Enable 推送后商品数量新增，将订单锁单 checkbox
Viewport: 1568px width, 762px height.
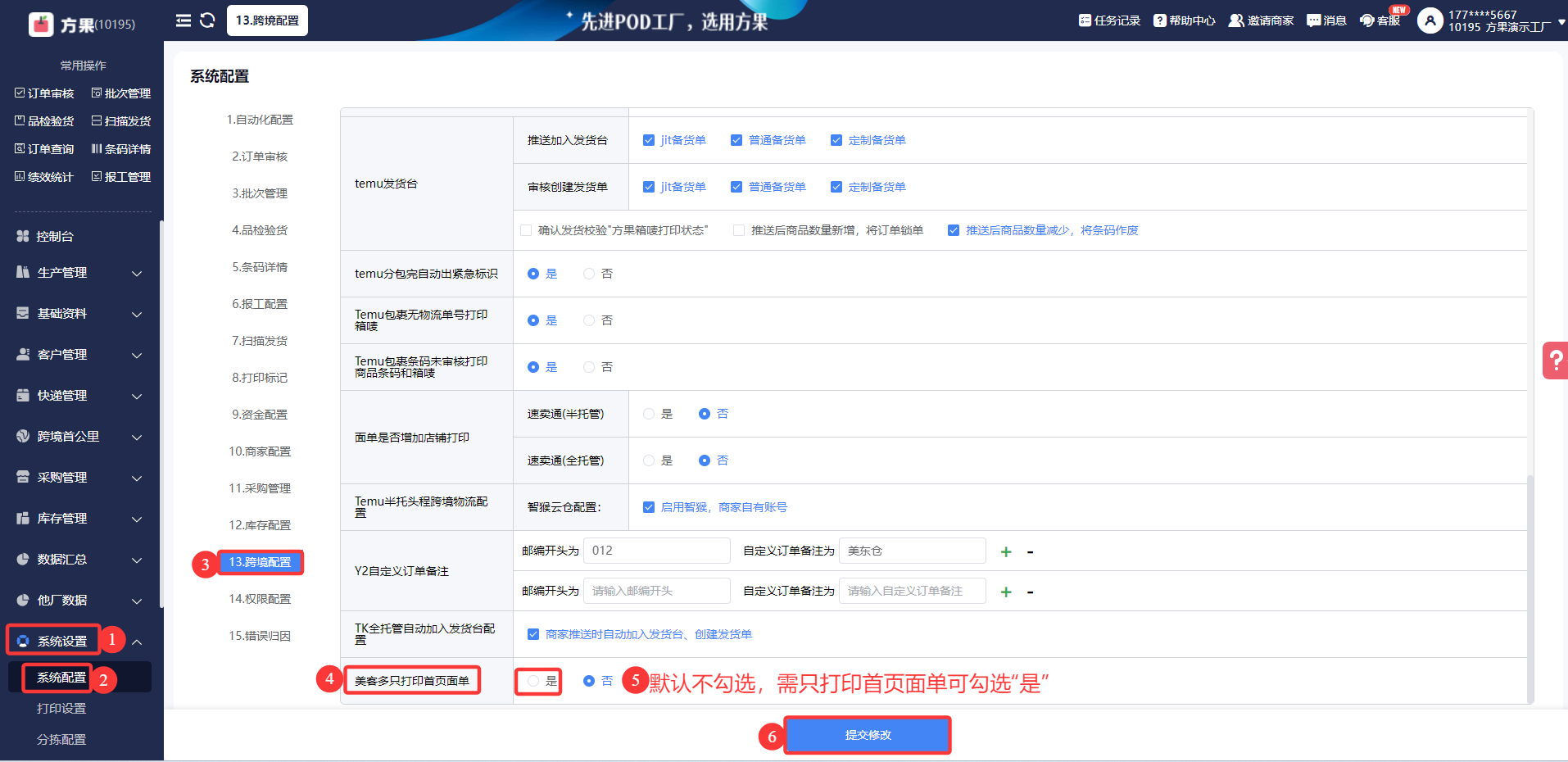(x=739, y=230)
